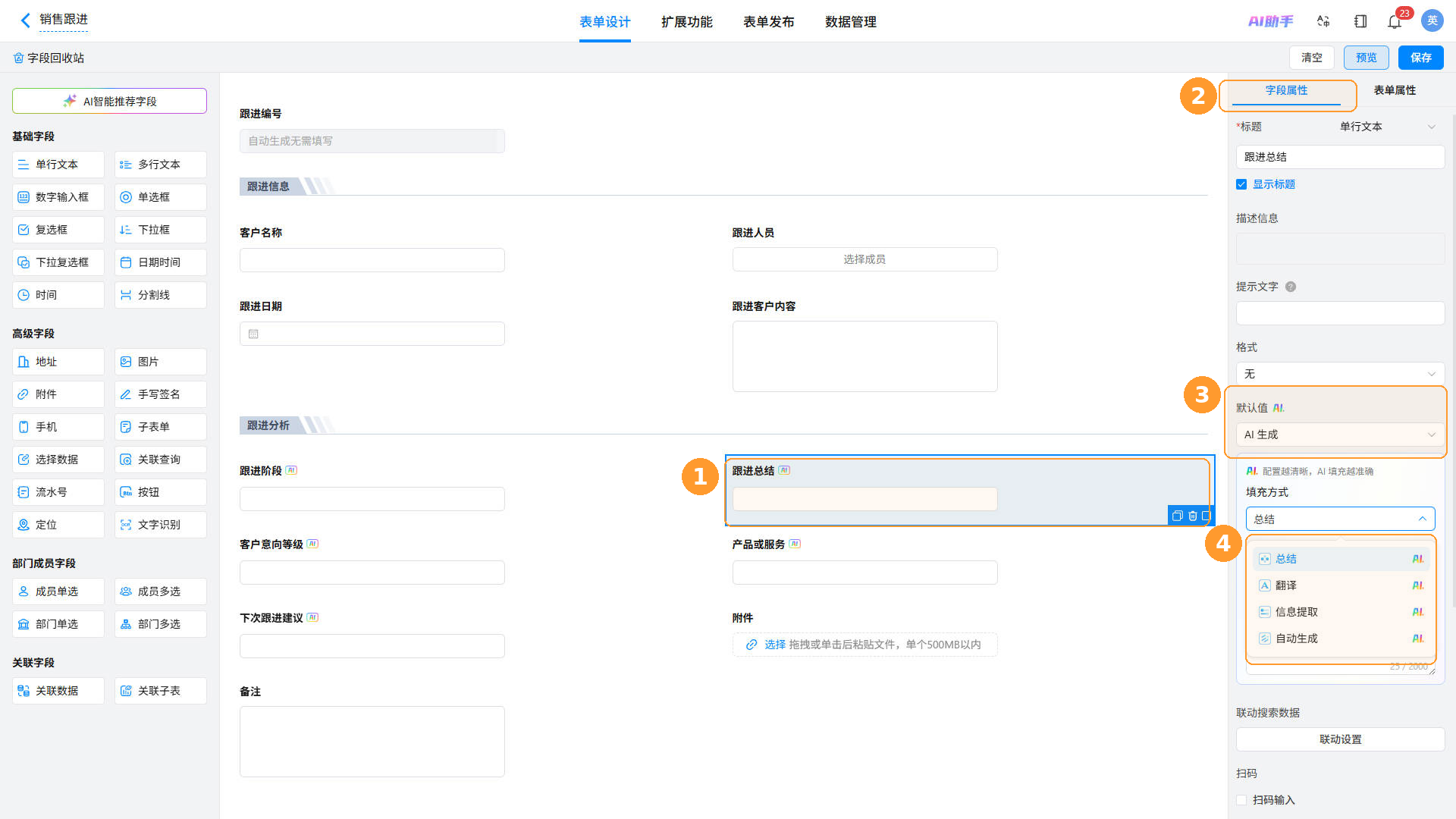This screenshot has width=1456, height=819.
Task: Click the 选择 attachment upload link
Action: pos(774,645)
